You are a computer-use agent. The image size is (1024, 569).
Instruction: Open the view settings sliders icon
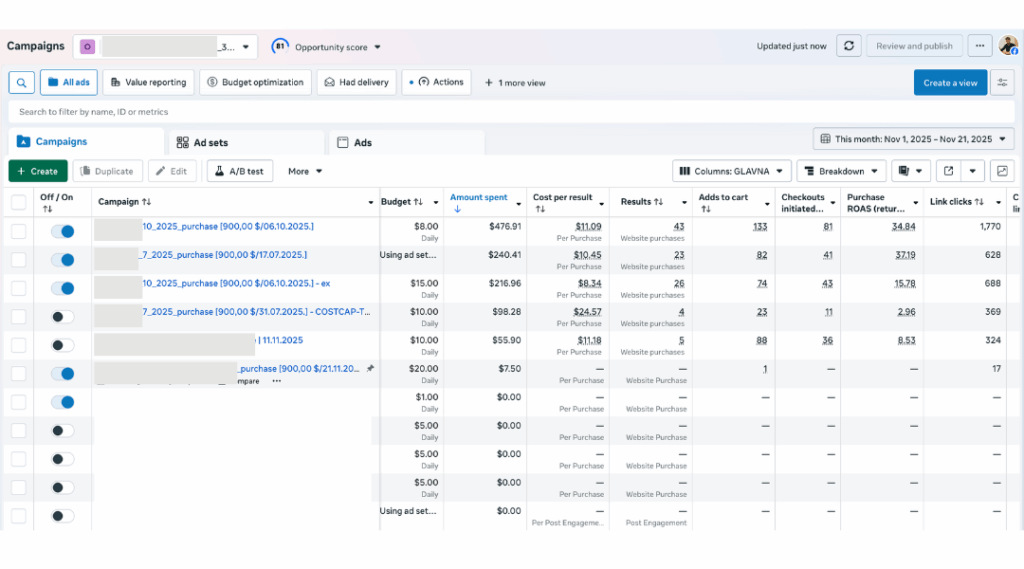pos(1002,83)
